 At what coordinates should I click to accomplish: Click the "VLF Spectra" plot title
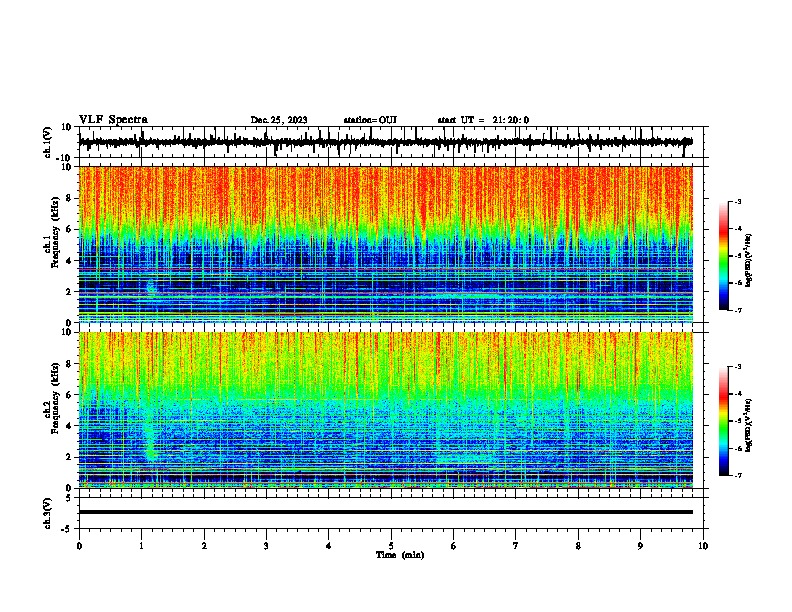(113, 120)
